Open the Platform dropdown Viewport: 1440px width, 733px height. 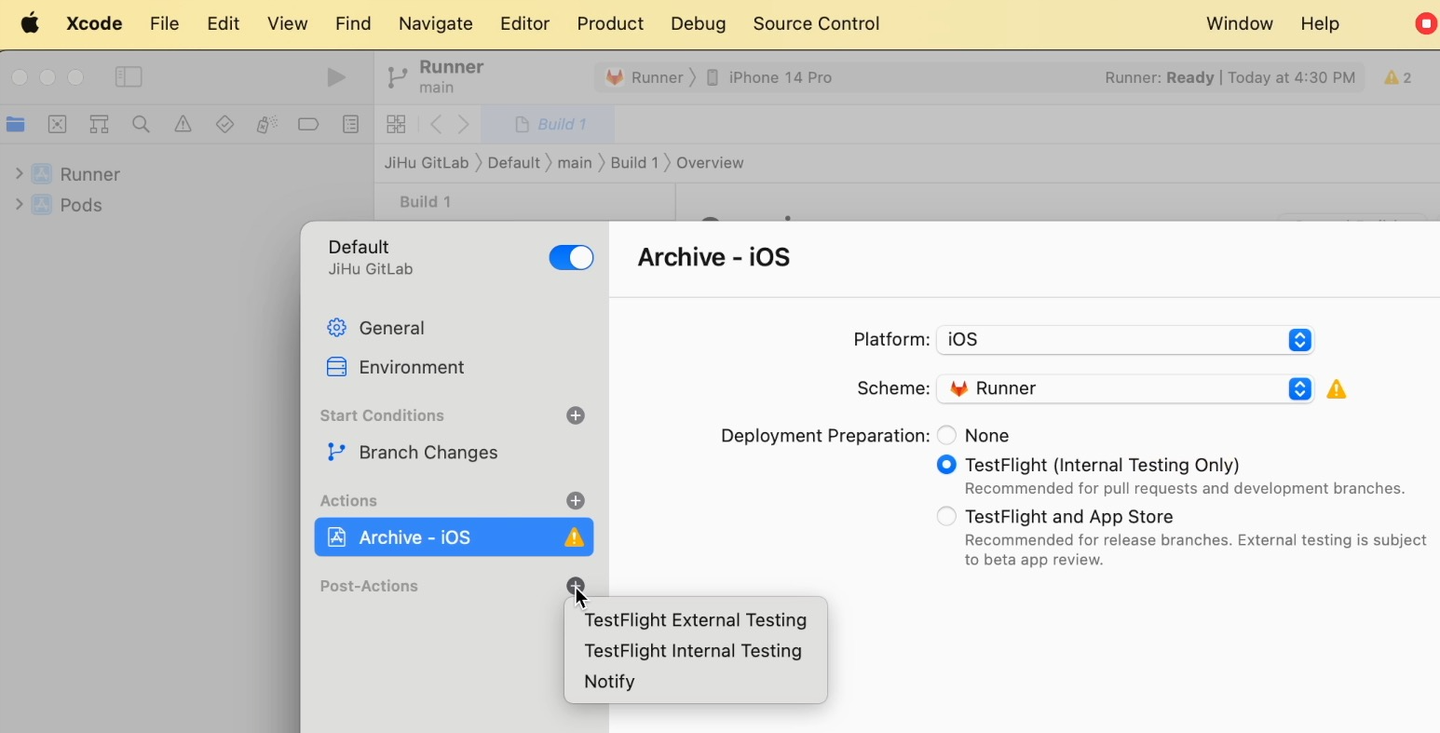click(1124, 340)
